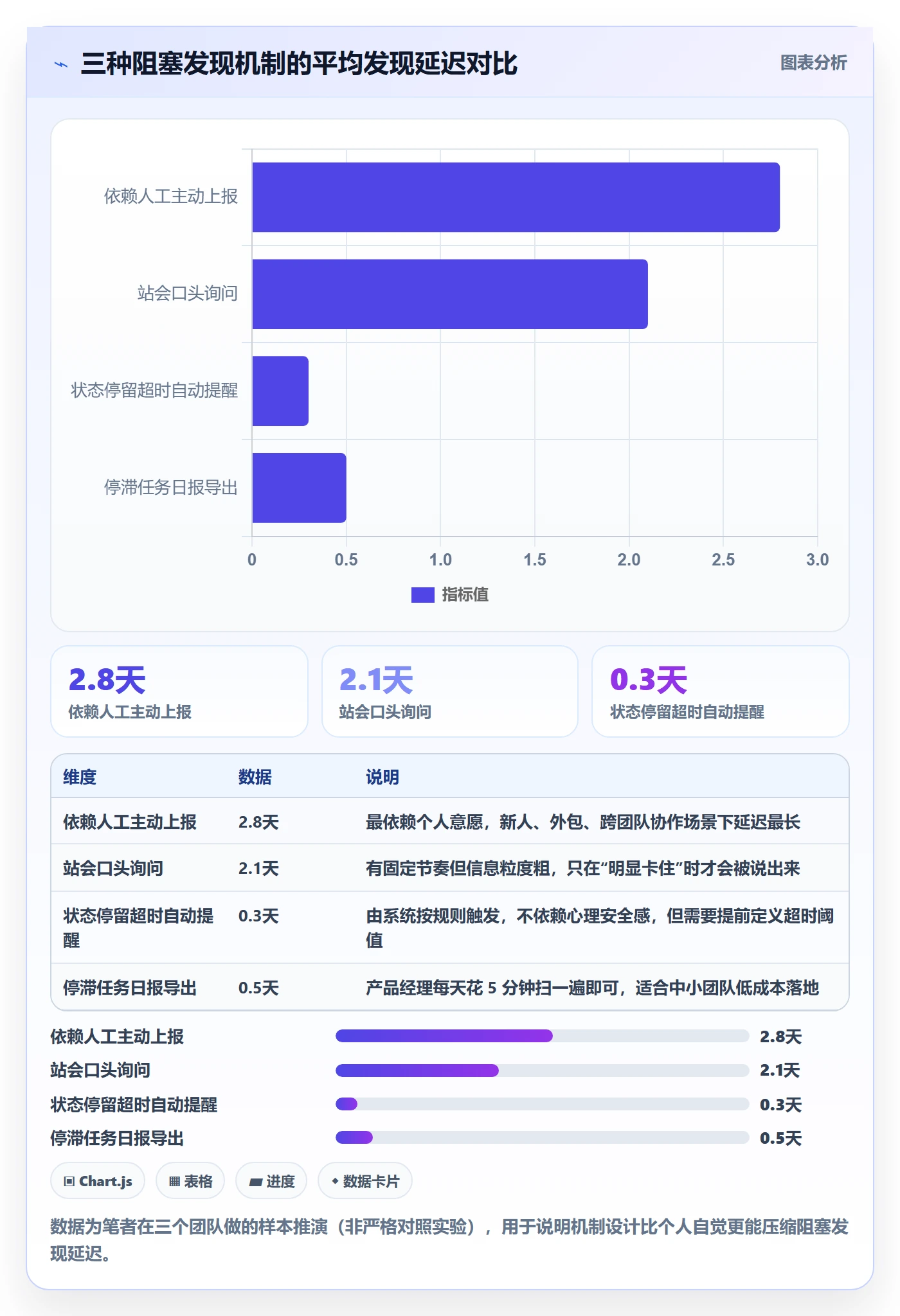Click the 指标值 legend label
Image resolution: width=900 pixels, height=1316 pixels.
(465, 595)
